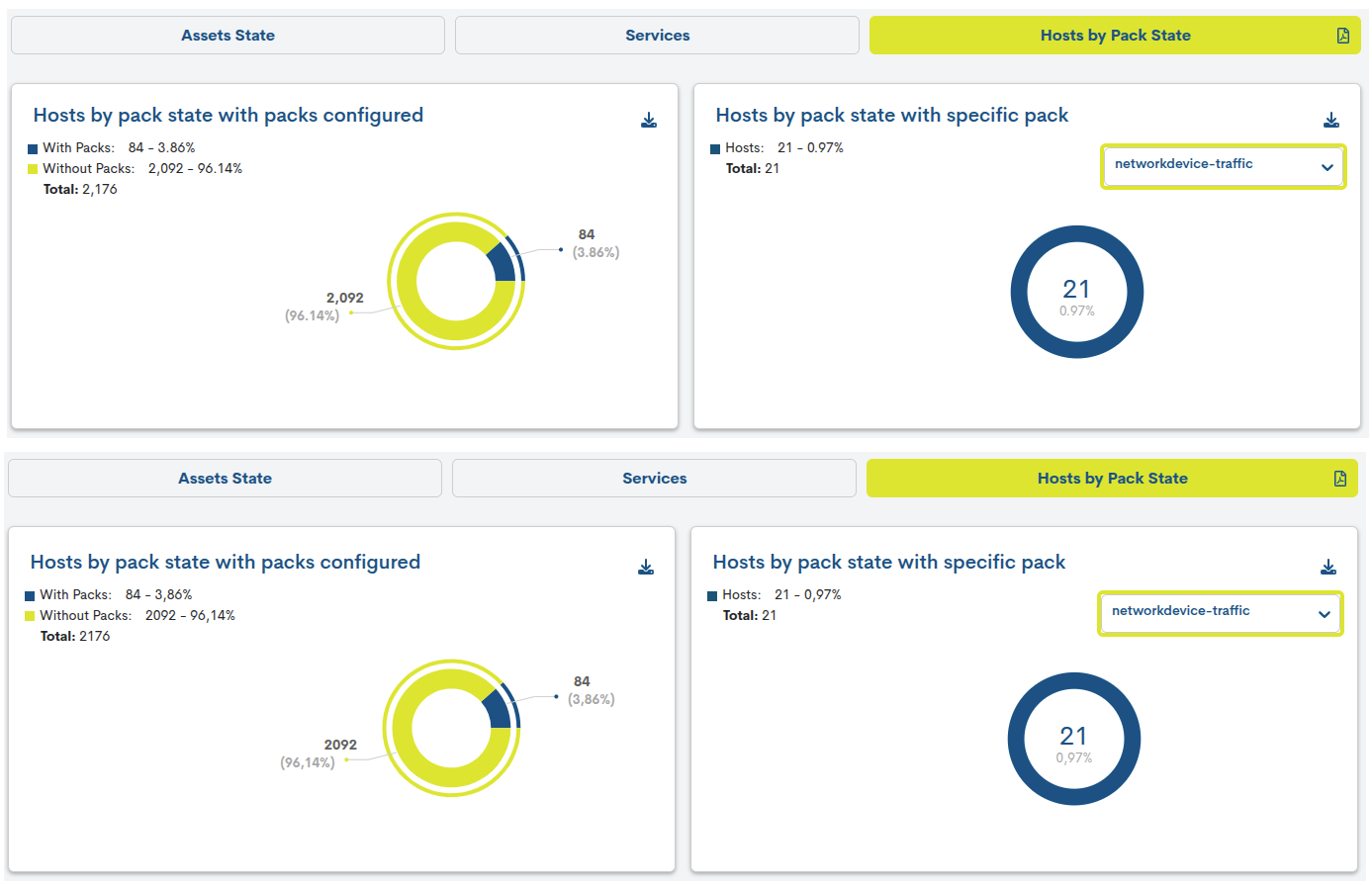Screen dimensions: 1372x886
Task: Switch to the lower Services tab
Action: coord(654,479)
